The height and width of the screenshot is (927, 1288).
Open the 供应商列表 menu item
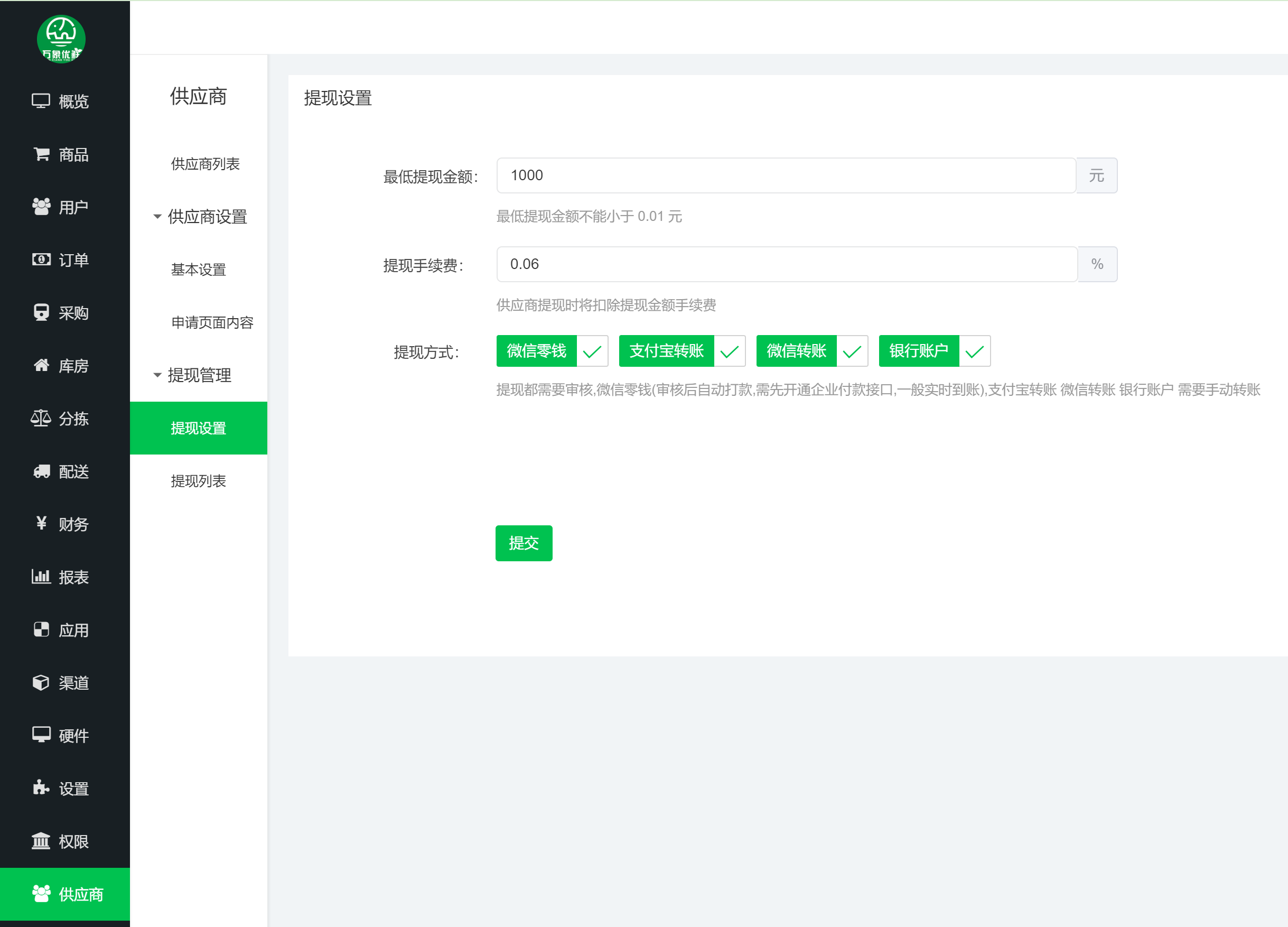coord(205,164)
